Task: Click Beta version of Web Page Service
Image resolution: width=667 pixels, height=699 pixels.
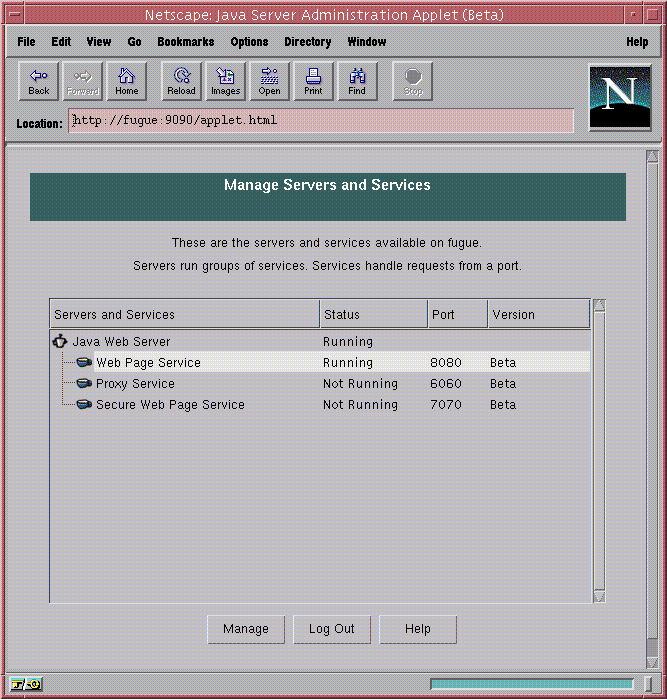Action: (503, 362)
